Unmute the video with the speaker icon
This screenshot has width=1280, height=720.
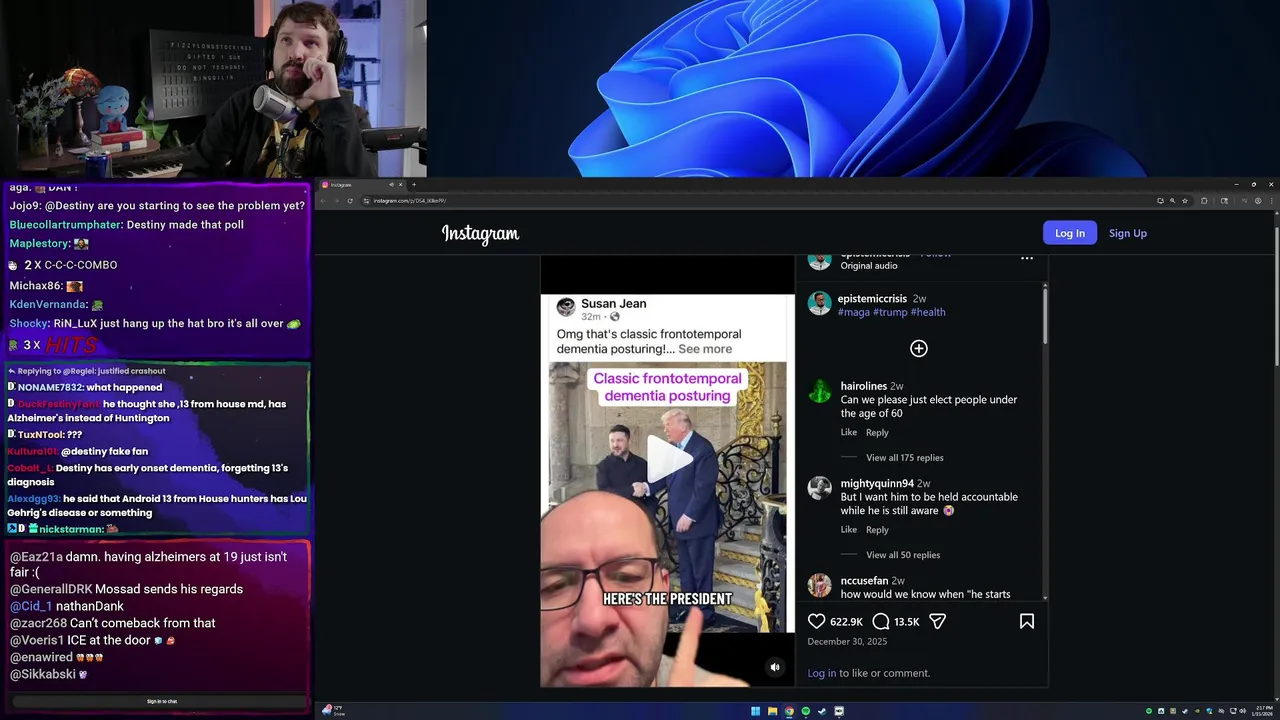click(774, 667)
